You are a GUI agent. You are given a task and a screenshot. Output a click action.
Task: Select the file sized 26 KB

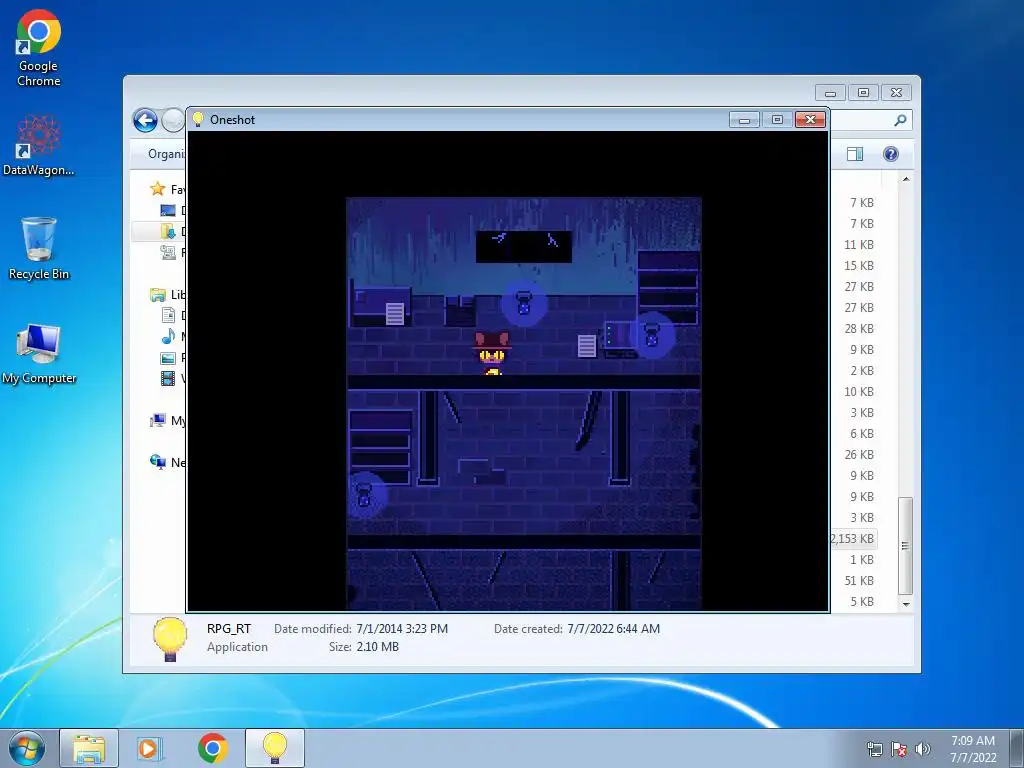click(x=858, y=455)
